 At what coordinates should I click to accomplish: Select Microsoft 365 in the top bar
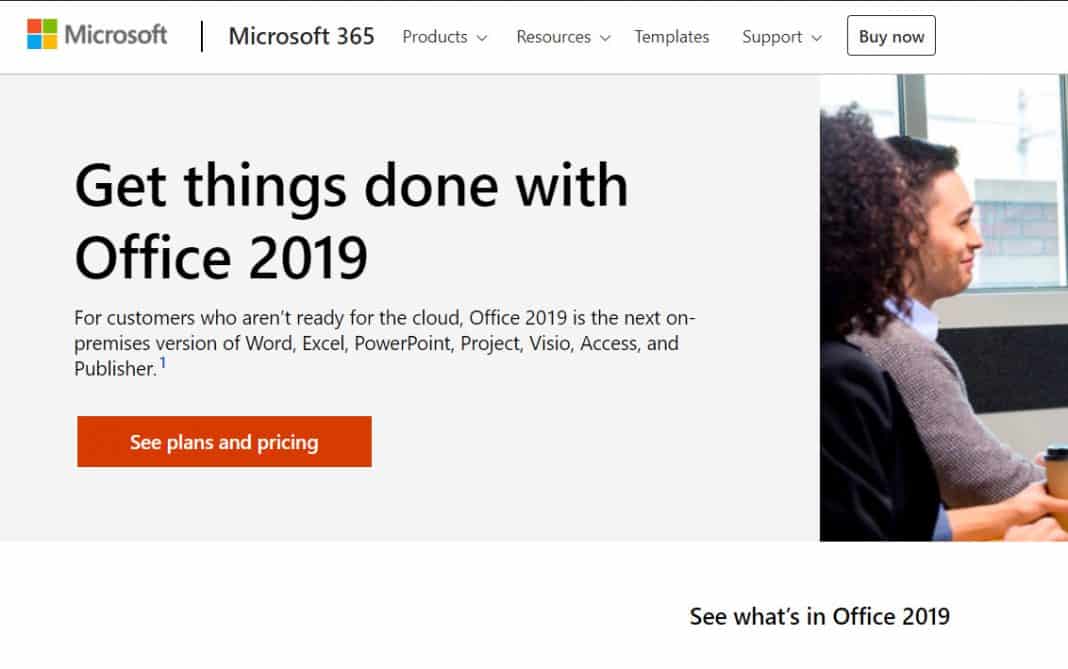tap(301, 36)
